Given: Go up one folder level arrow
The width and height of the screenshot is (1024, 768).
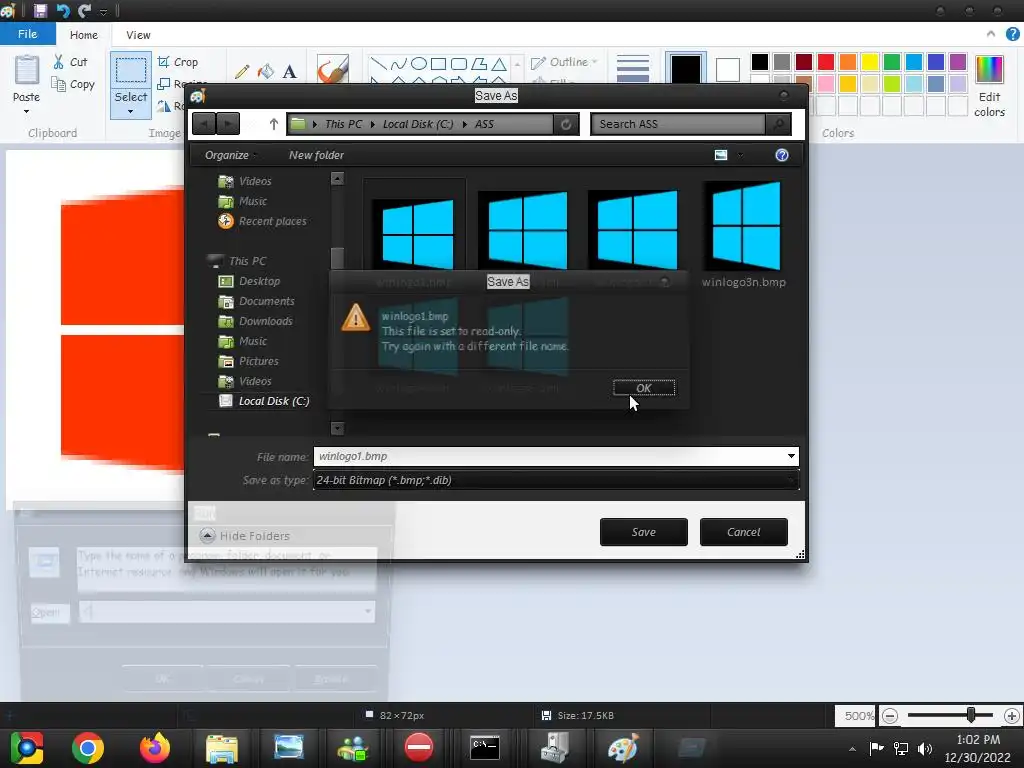Looking at the screenshot, I should click(274, 124).
